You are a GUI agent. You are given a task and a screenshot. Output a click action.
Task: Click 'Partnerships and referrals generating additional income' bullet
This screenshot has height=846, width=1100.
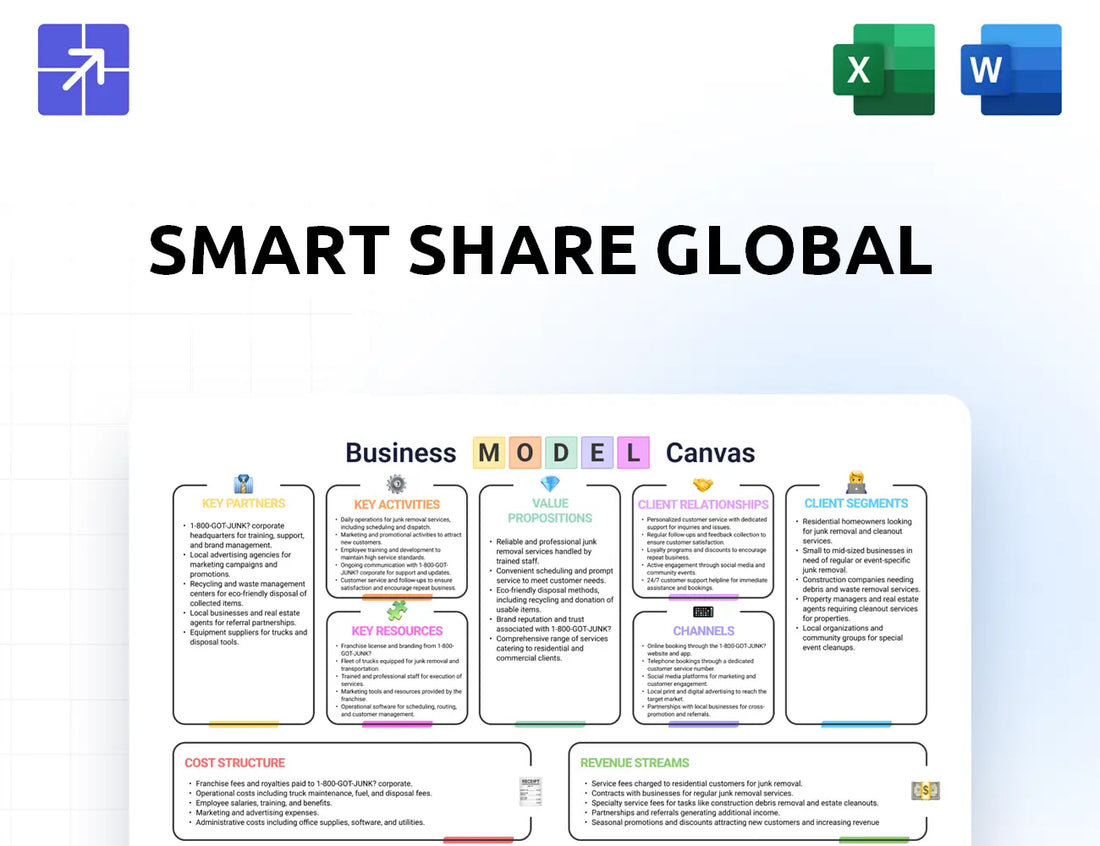point(685,812)
